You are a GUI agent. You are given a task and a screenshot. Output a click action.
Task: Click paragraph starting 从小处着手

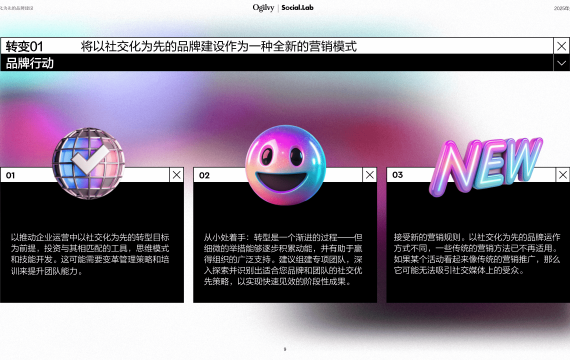click(x=283, y=259)
